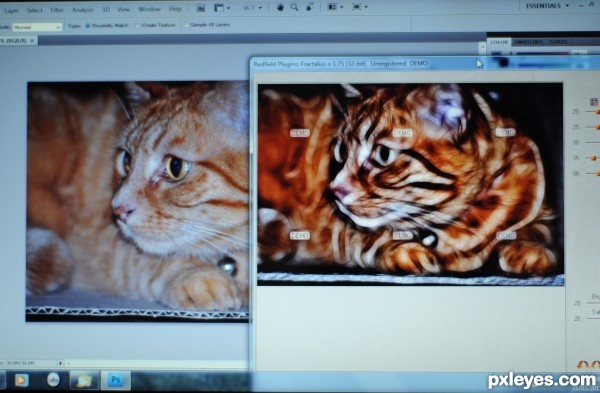Click the vertical scrollbar up arrow

[x=482, y=47]
